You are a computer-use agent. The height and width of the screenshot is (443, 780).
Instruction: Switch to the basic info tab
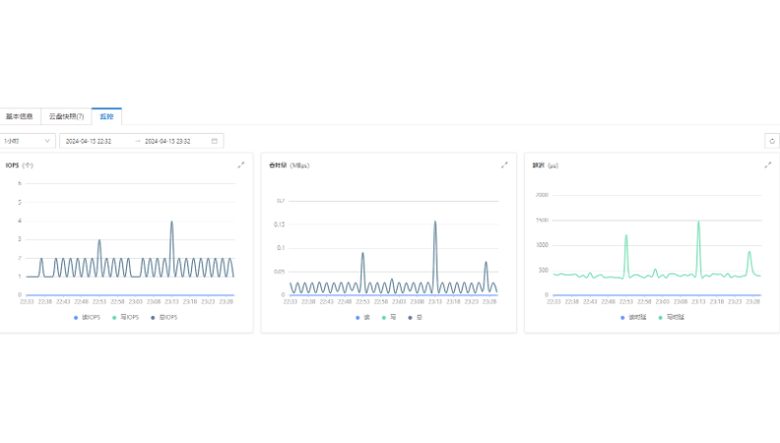20,116
